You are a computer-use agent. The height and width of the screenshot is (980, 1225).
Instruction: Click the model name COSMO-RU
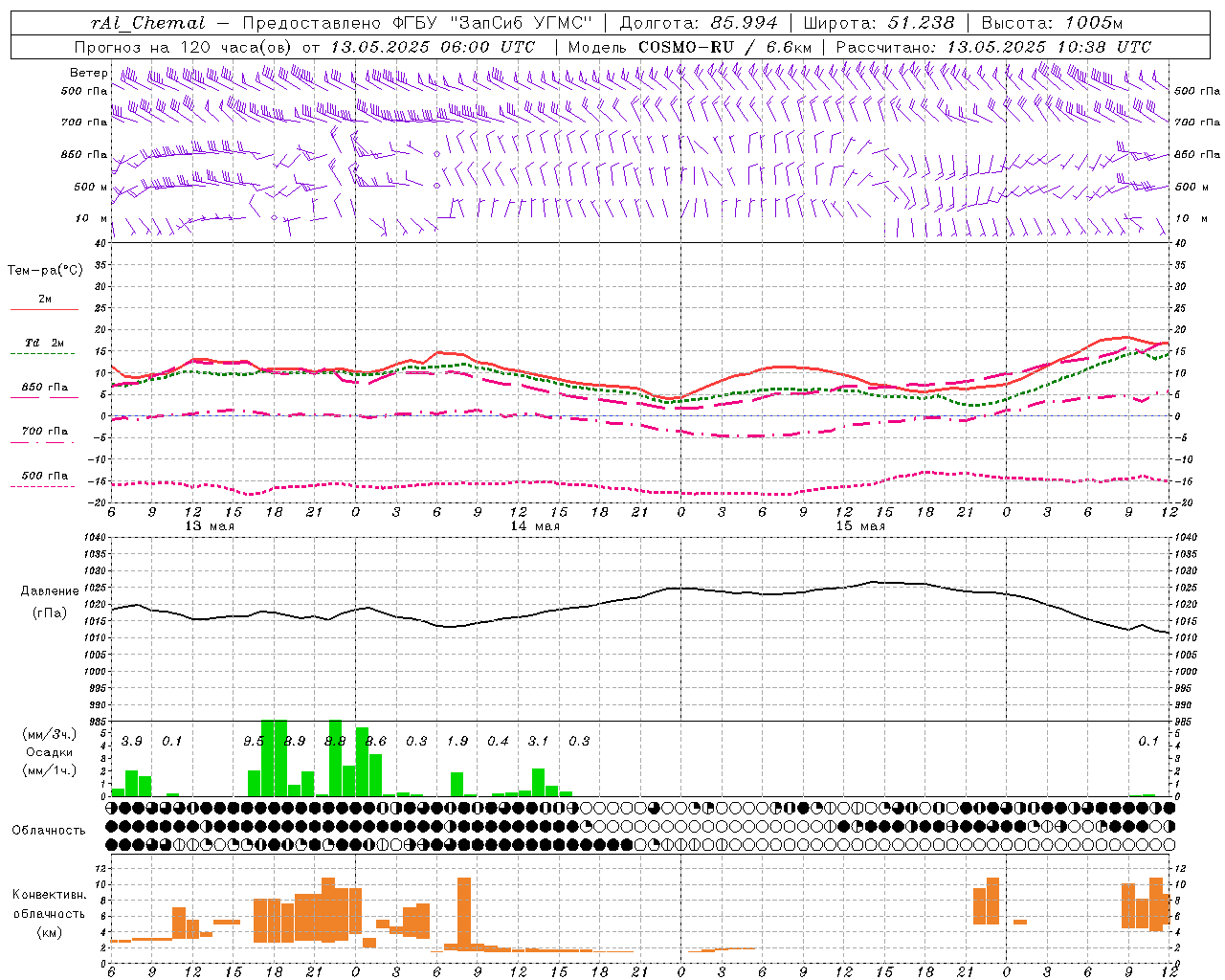[686, 47]
